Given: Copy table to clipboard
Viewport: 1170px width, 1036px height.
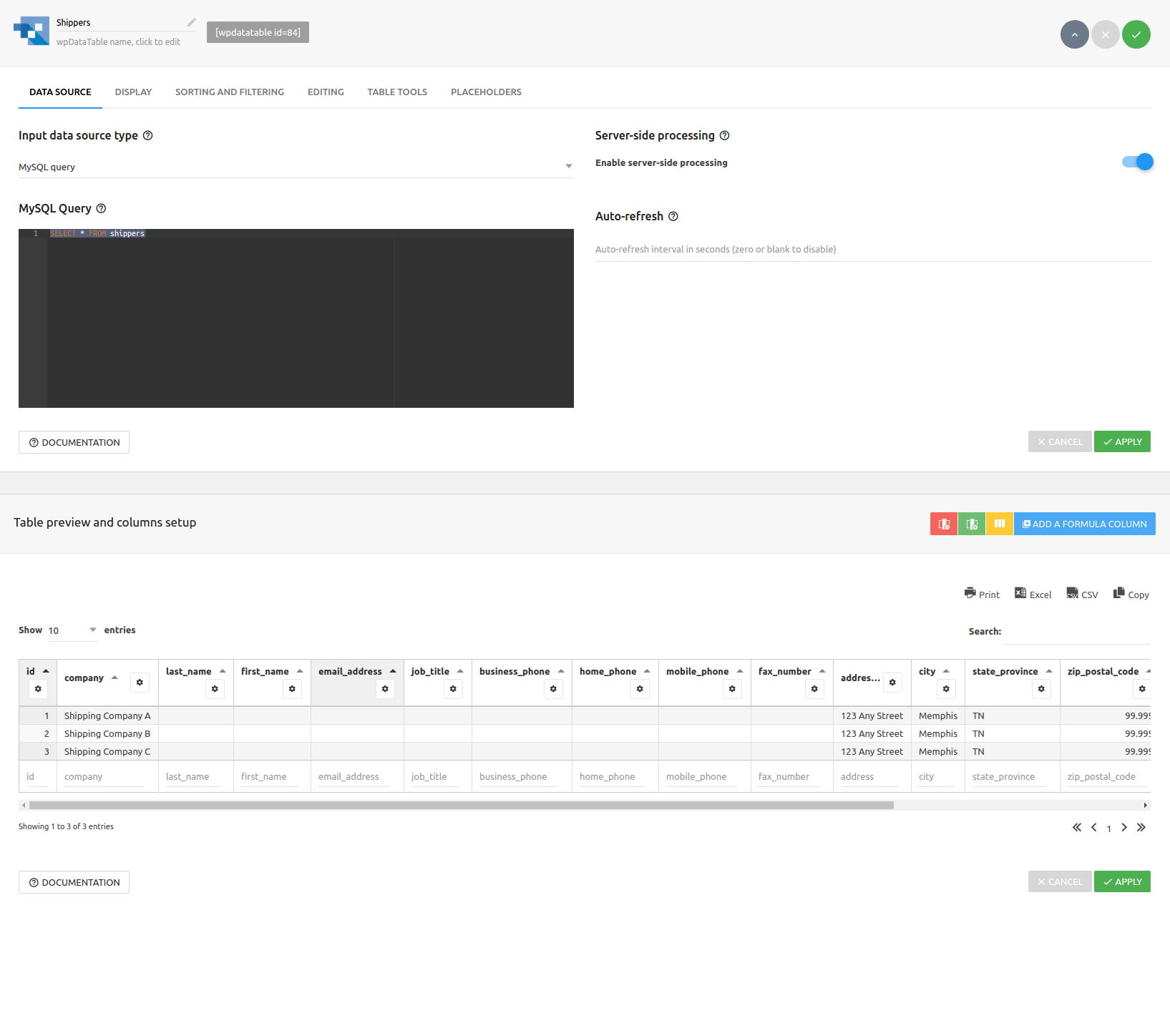Looking at the screenshot, I should point(1131,594).
